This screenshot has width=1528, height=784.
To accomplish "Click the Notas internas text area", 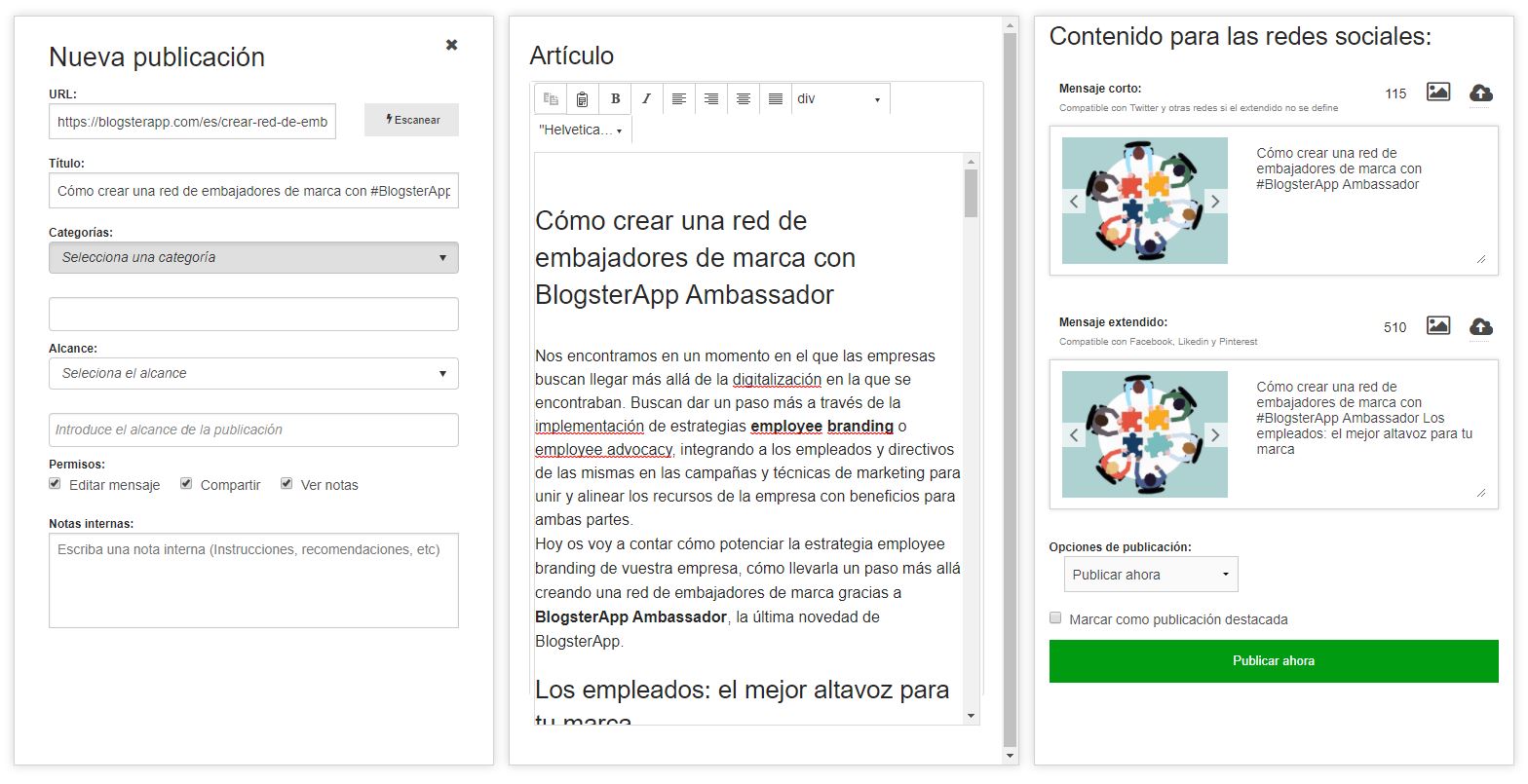I will click(253, 580).
